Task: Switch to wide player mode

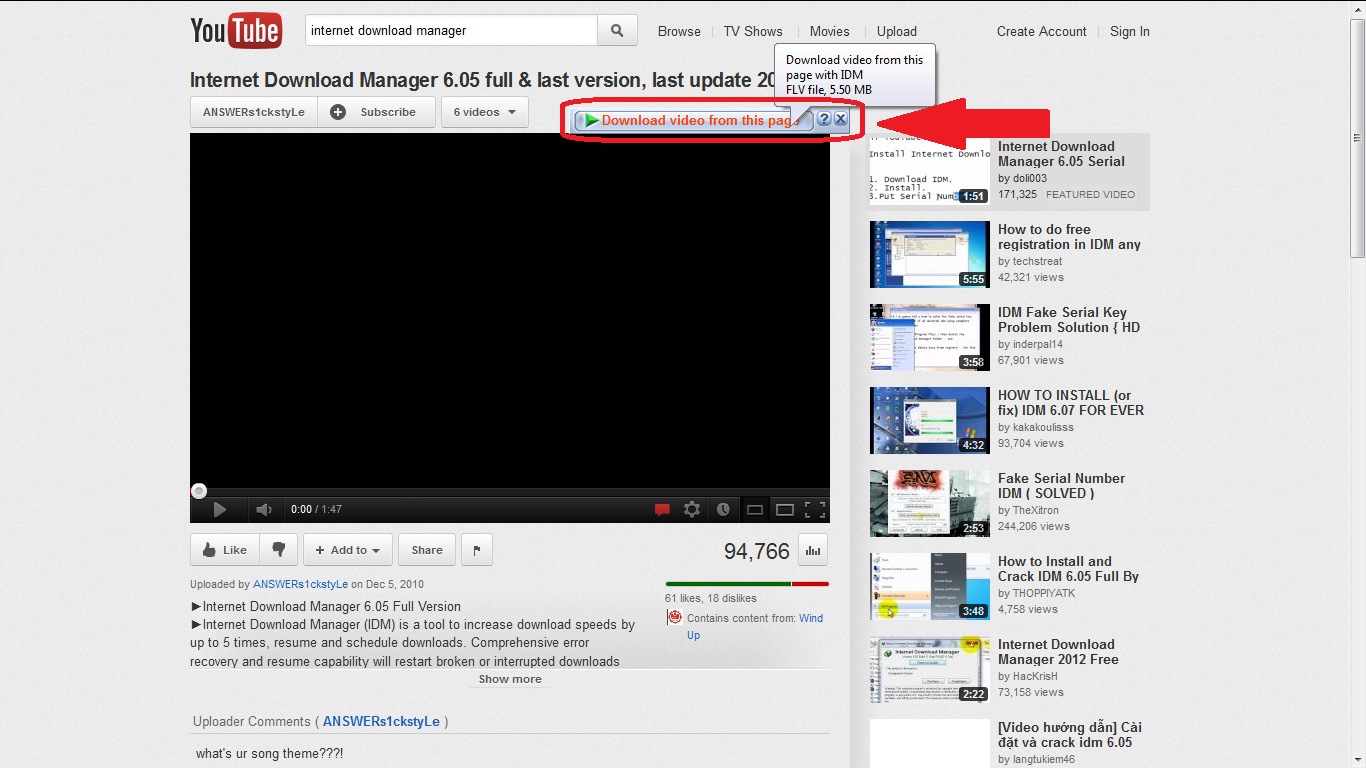Action: 784,509
